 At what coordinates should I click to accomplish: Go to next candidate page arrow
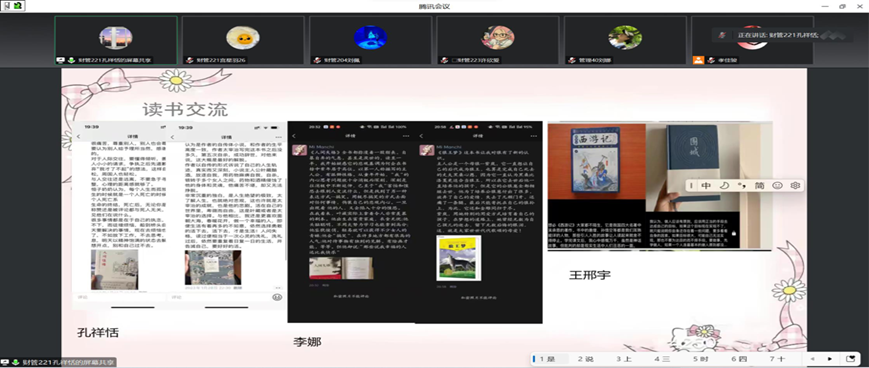point(830,359)
